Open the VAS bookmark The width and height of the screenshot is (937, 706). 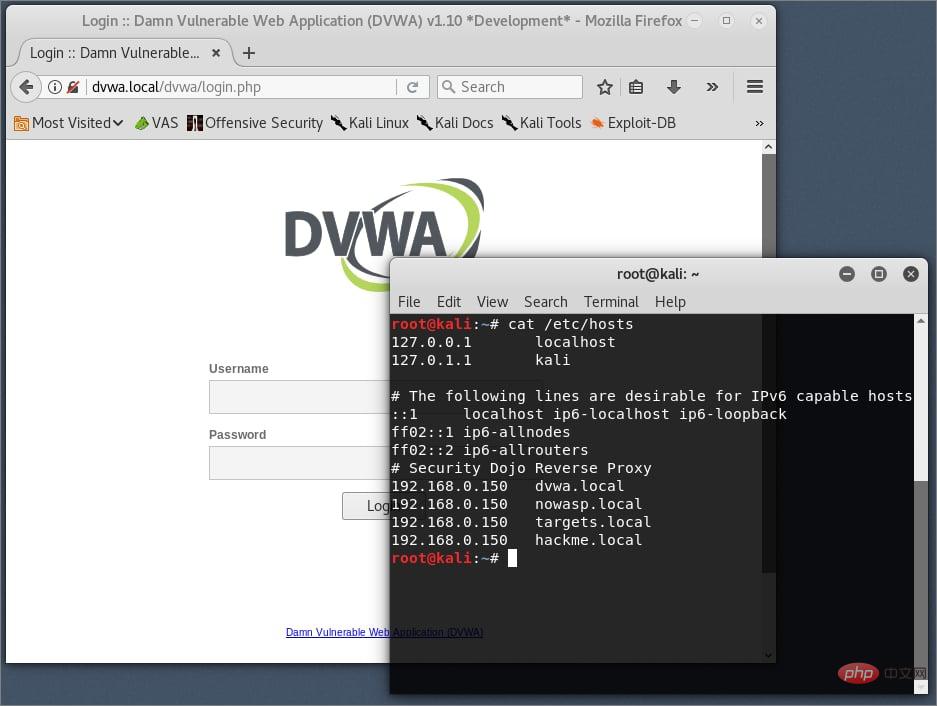click(157, 123)
